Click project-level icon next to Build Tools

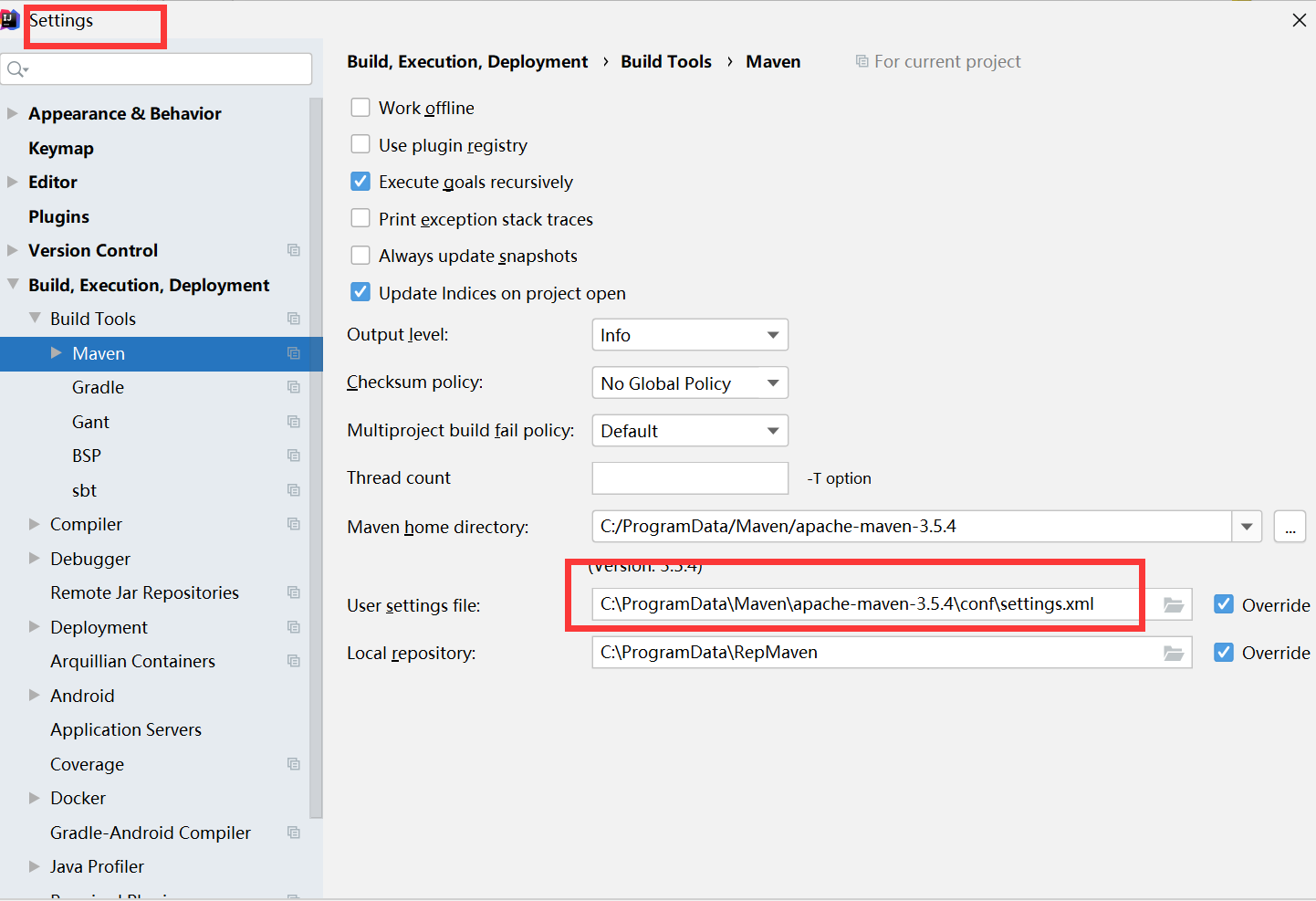pos(294,319)
